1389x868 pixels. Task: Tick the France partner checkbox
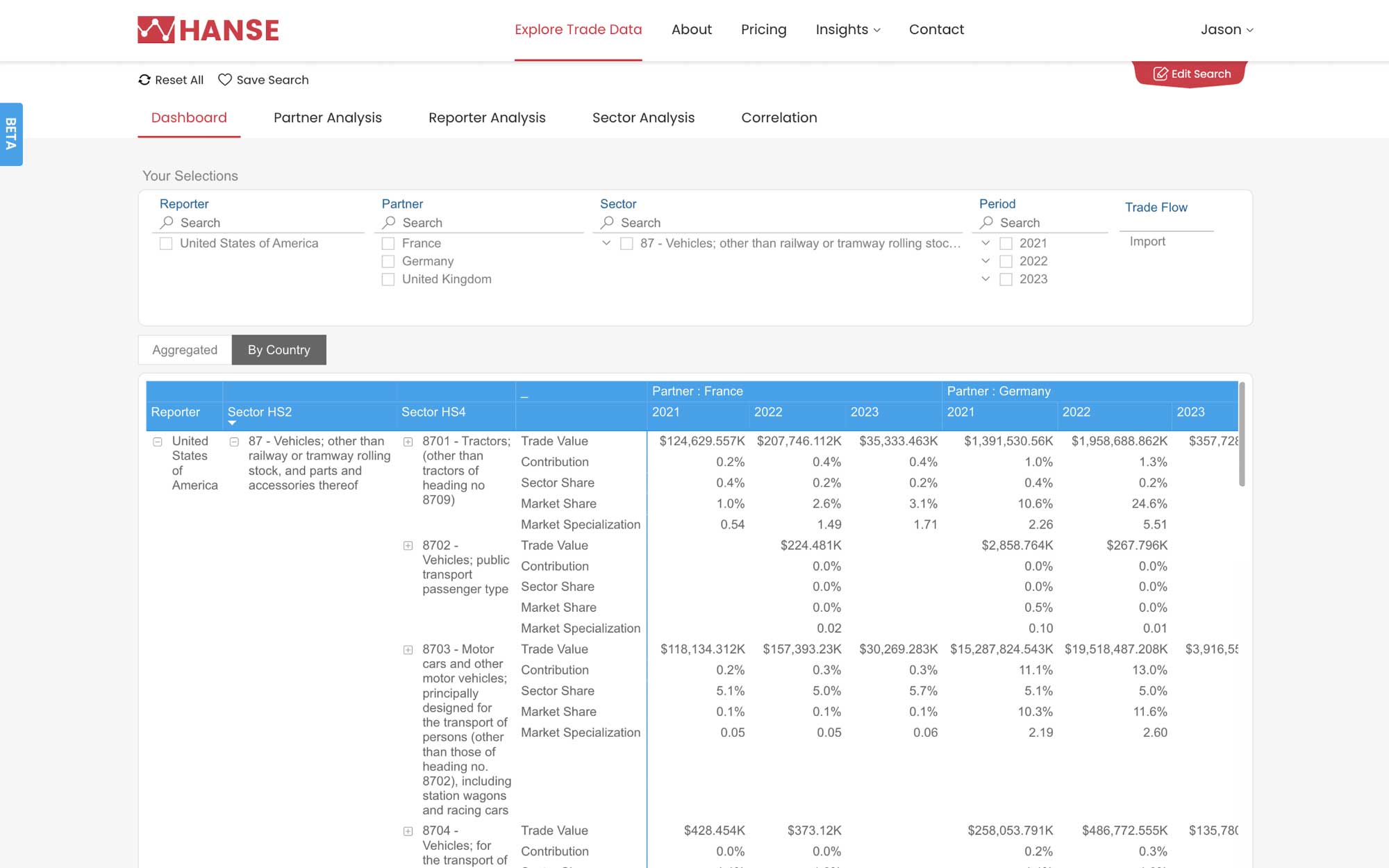(388, 244)
